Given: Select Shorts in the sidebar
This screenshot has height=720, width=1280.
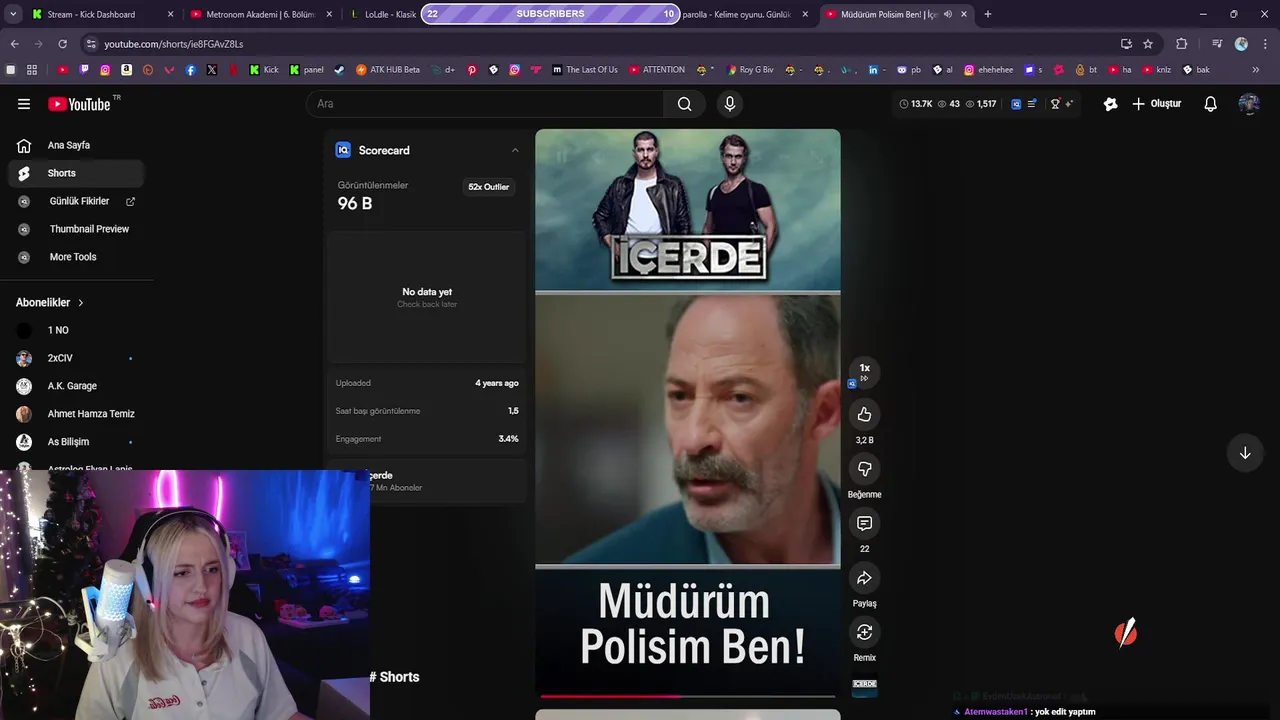Looking at the screenshot, I should click(x=77, y=173).
